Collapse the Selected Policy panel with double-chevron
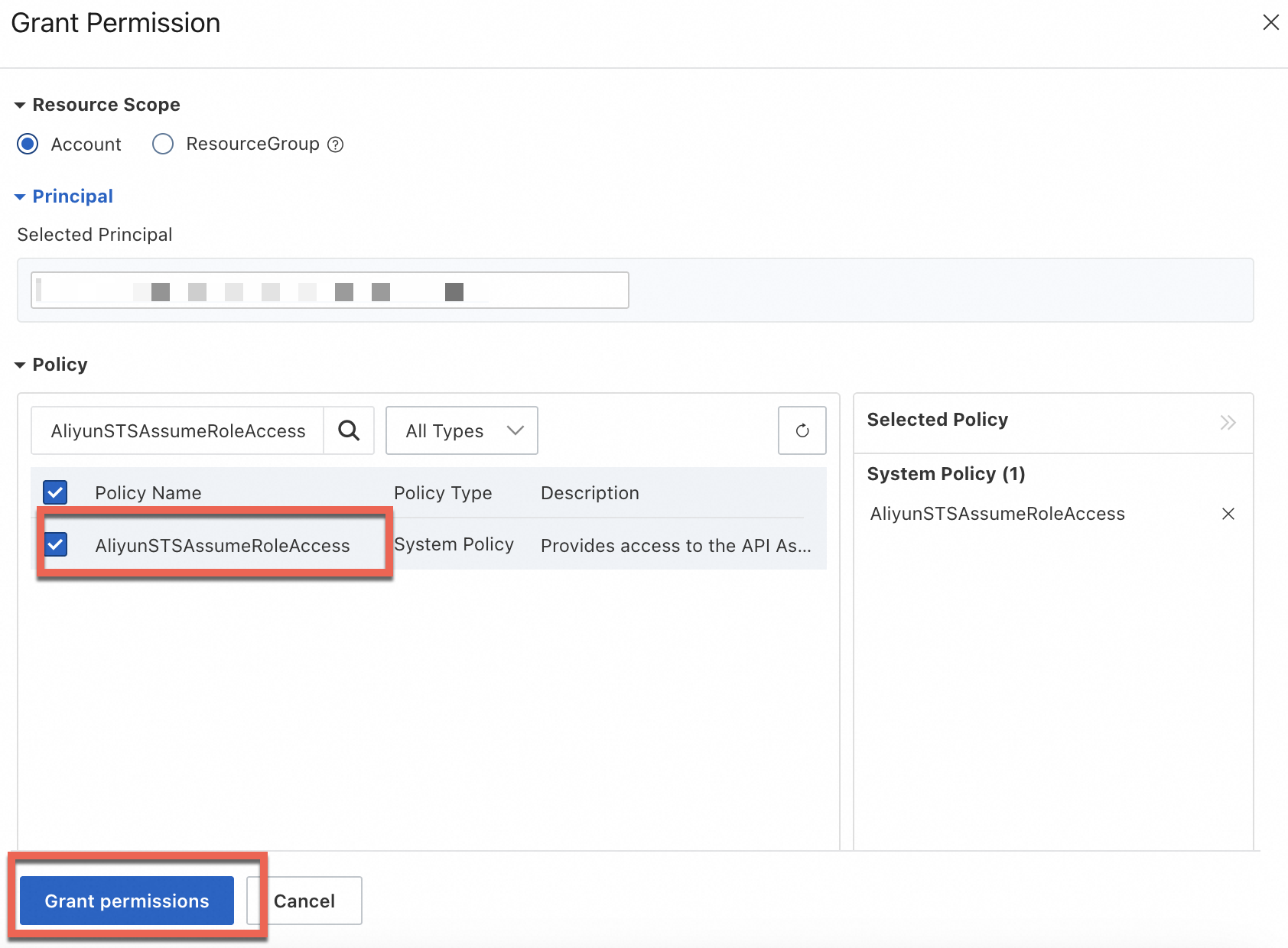 click(x=1228, y=423)
